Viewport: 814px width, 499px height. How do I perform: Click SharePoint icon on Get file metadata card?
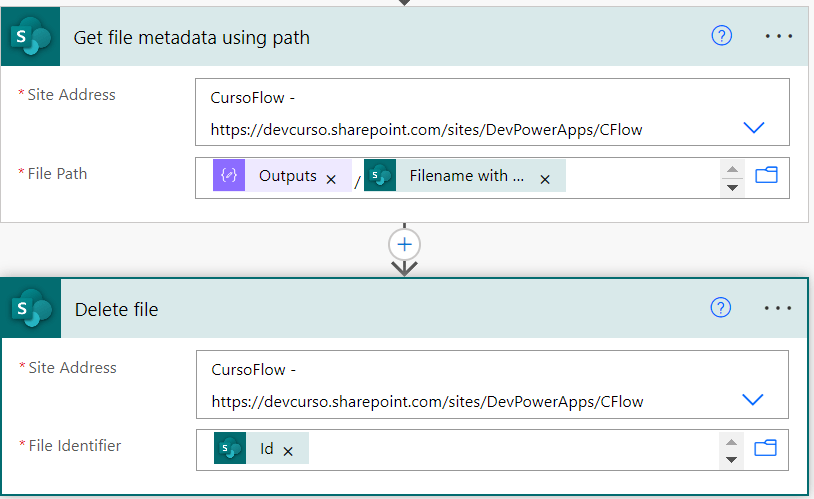(x=31, y=36)
